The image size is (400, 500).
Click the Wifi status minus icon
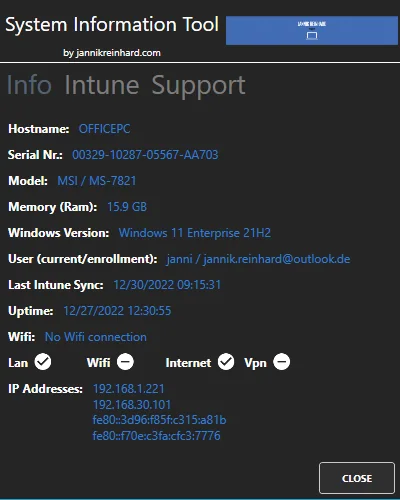pos(125,362)
